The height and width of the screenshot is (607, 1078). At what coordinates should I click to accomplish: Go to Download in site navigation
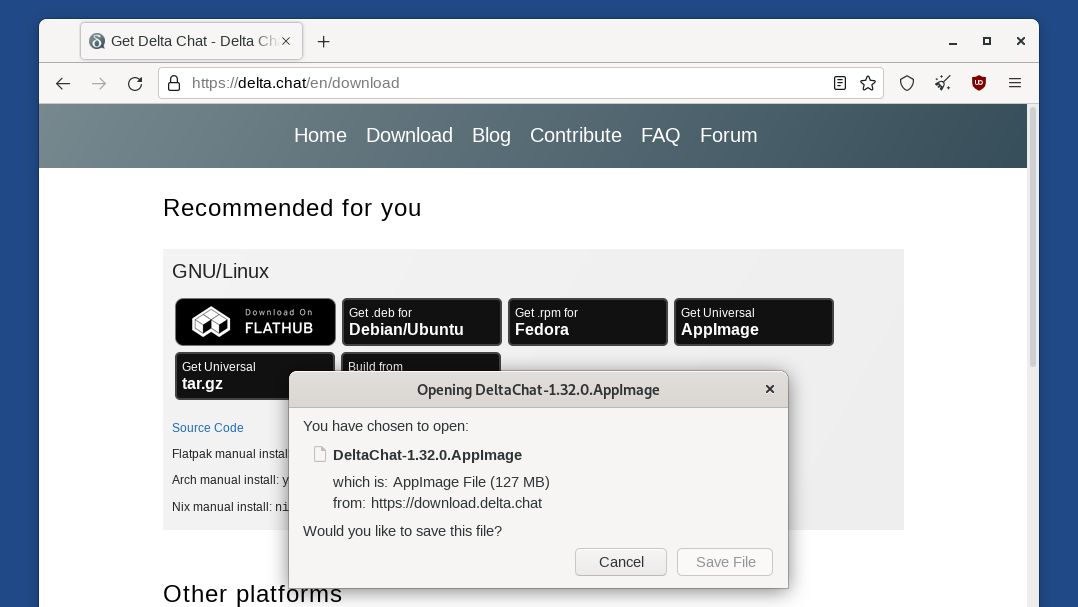click(409, 135)
